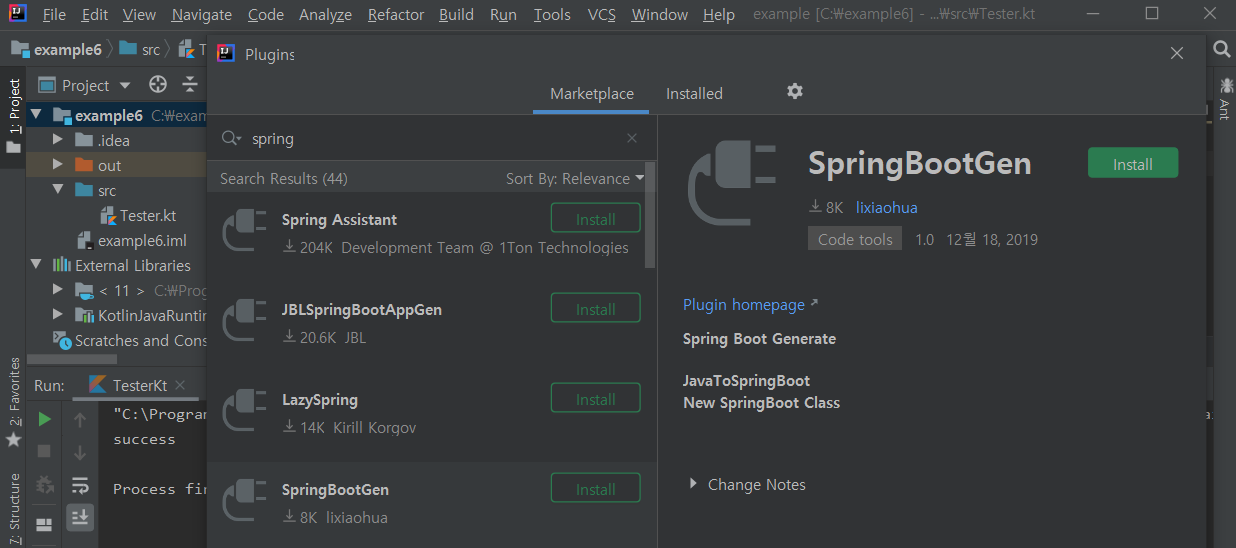Collapse the src folder
Screen dimensions: 1236x548
(58, 190)
